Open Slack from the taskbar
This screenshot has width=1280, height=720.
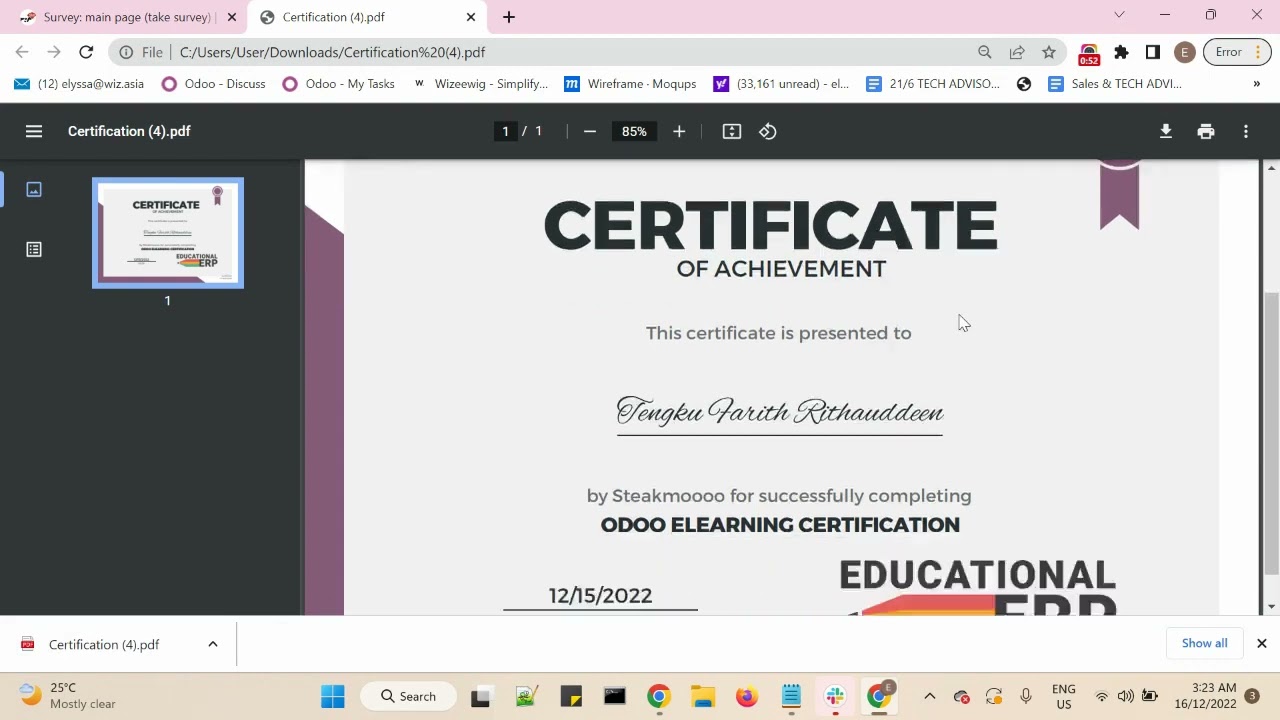coord(835,696)
